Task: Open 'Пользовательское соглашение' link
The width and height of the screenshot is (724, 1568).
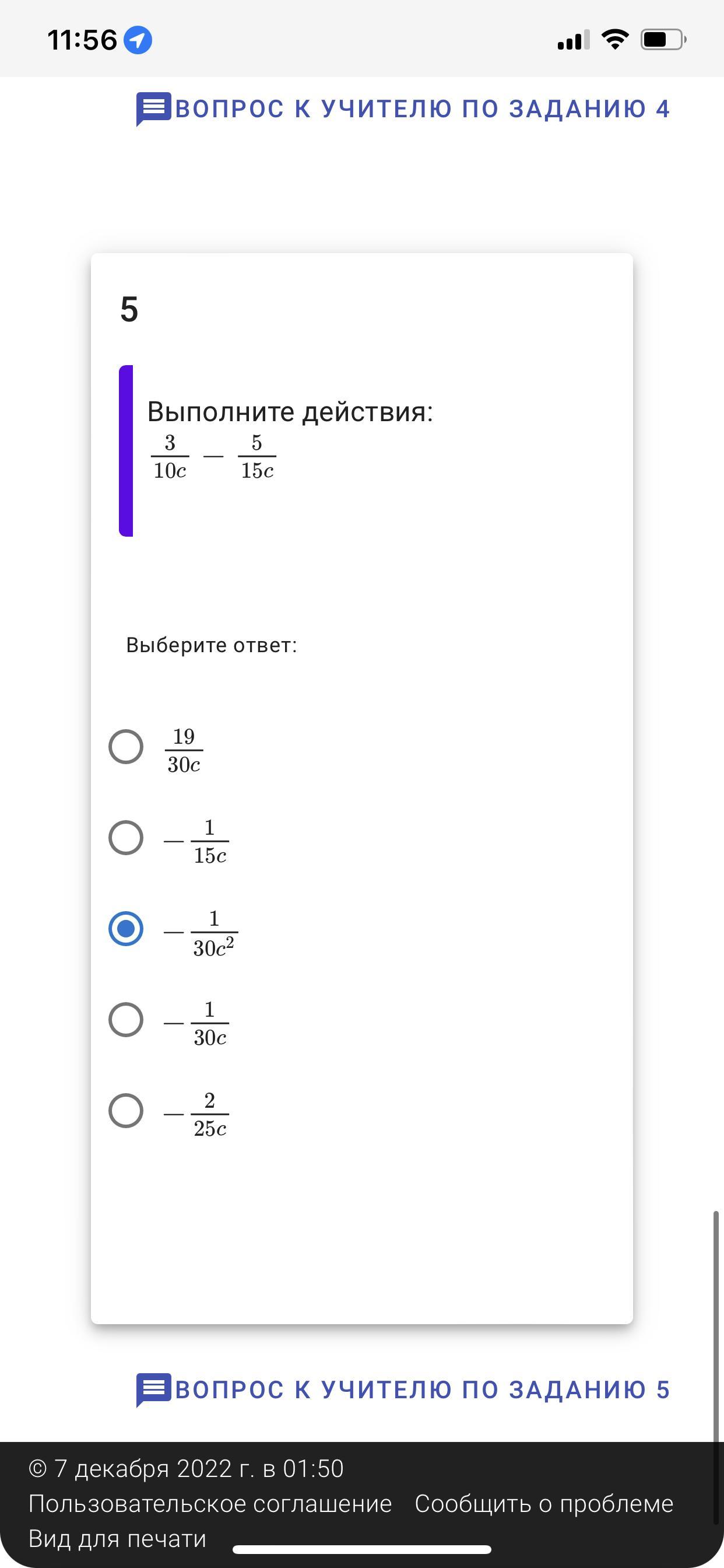Action: click(210, 1503)
